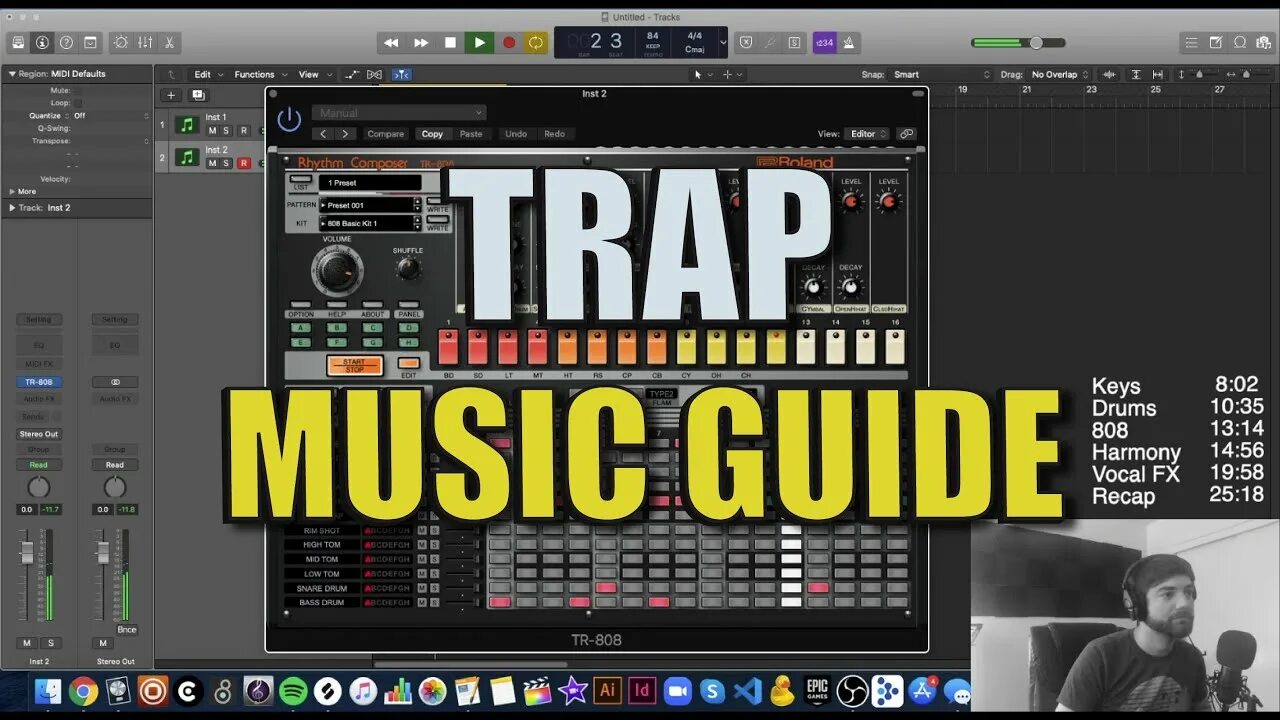
Task: Toggle the purple Count-in 1234 button
Action: pos(824,42)
